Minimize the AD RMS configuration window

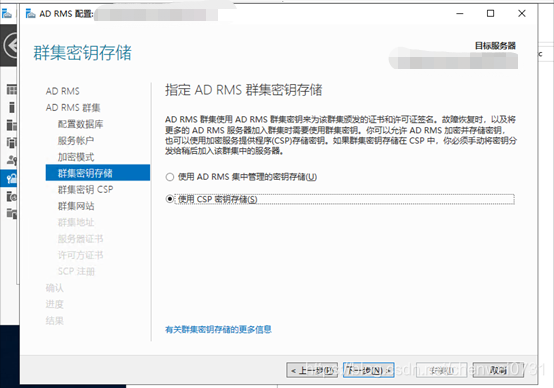click(460, 13)
